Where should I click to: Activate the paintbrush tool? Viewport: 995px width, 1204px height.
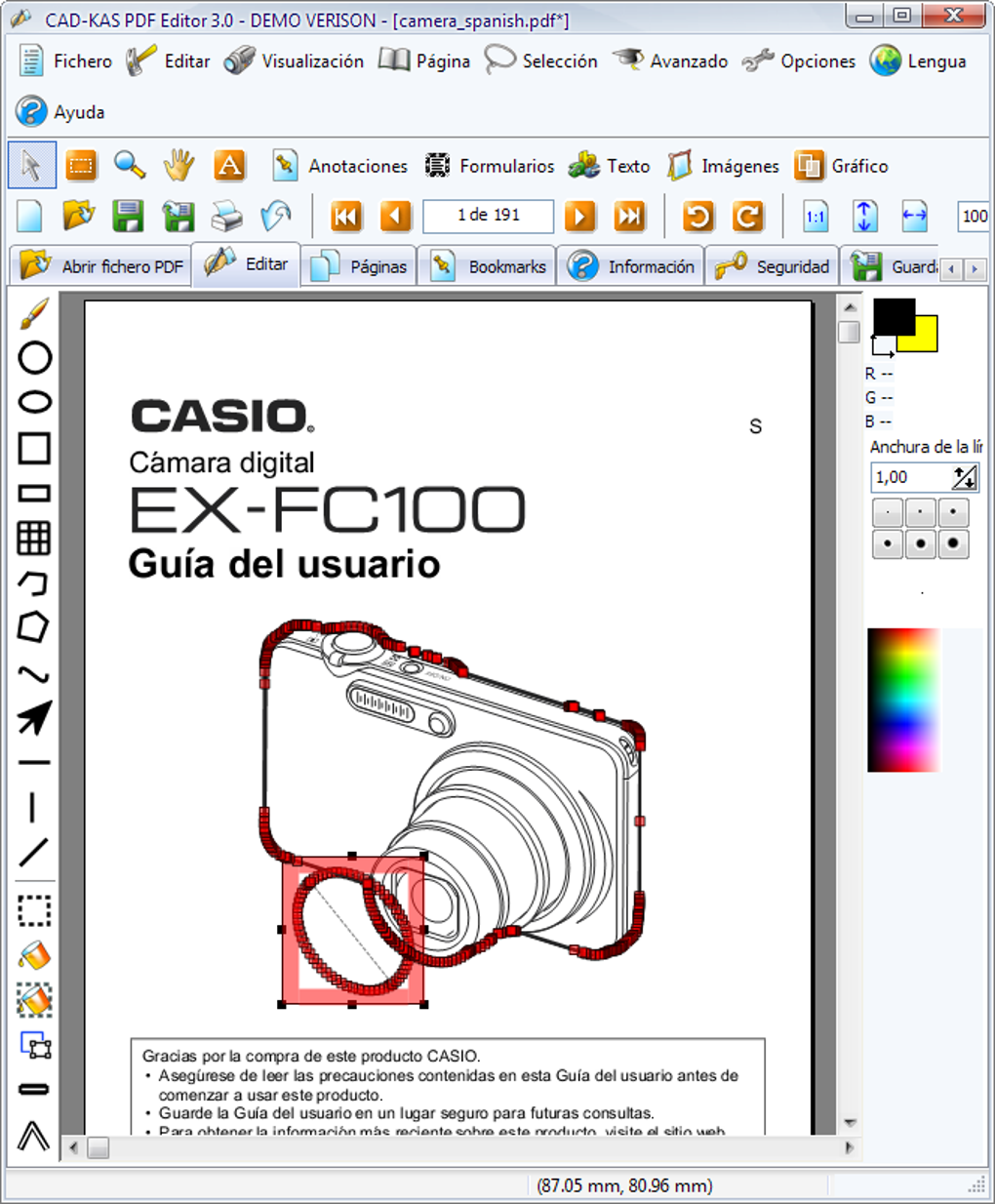34,314
